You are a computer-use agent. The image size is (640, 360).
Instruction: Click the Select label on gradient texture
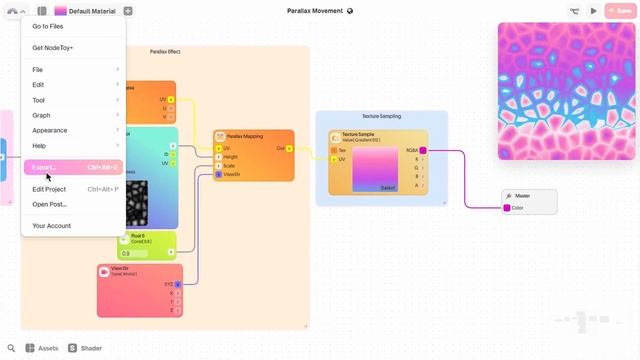click(388, 188)
